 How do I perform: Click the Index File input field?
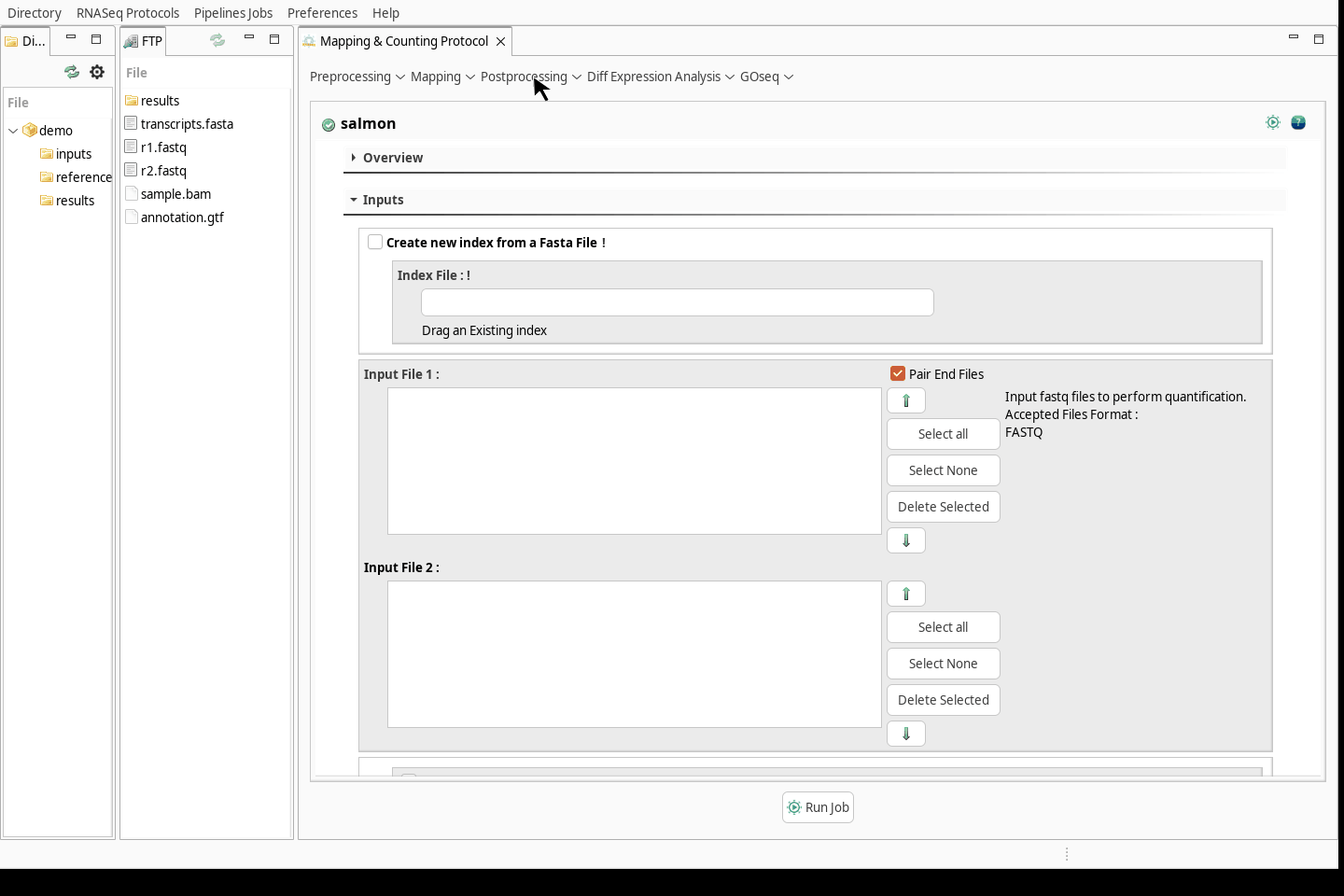[x=678, y=302]
